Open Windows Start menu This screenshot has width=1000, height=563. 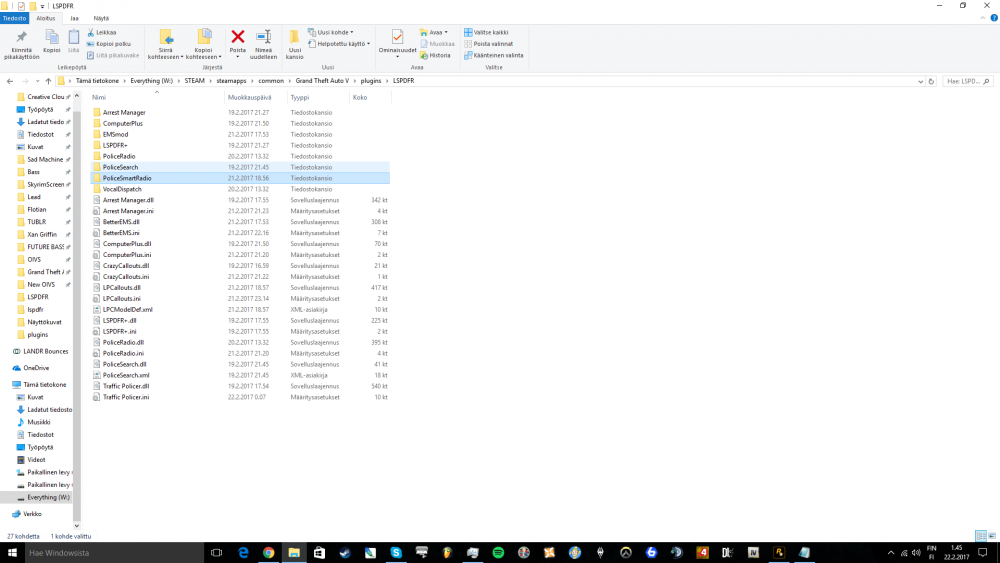coord(11,553)
